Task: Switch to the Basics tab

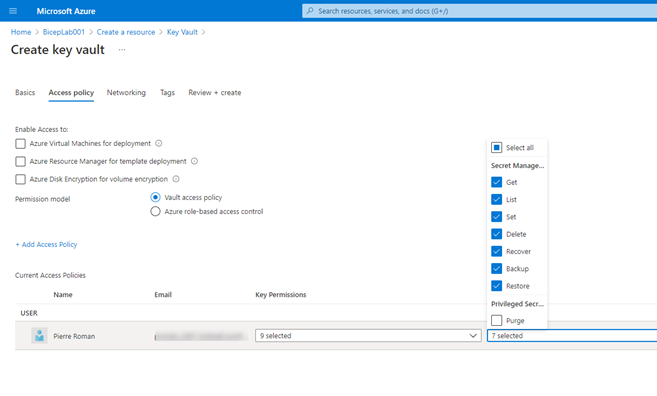Action: pos(25,93)
